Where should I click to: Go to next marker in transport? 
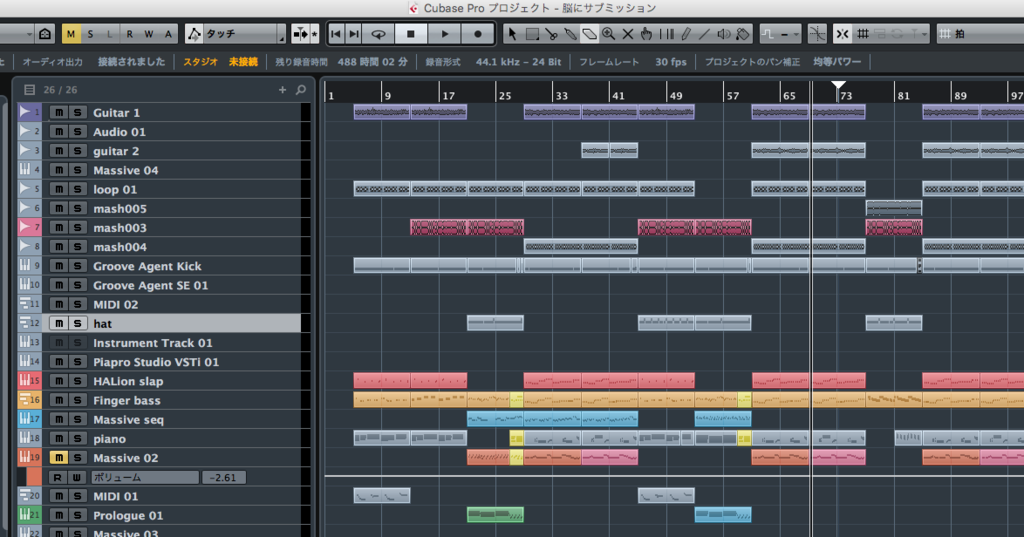[x=354, y=34]
